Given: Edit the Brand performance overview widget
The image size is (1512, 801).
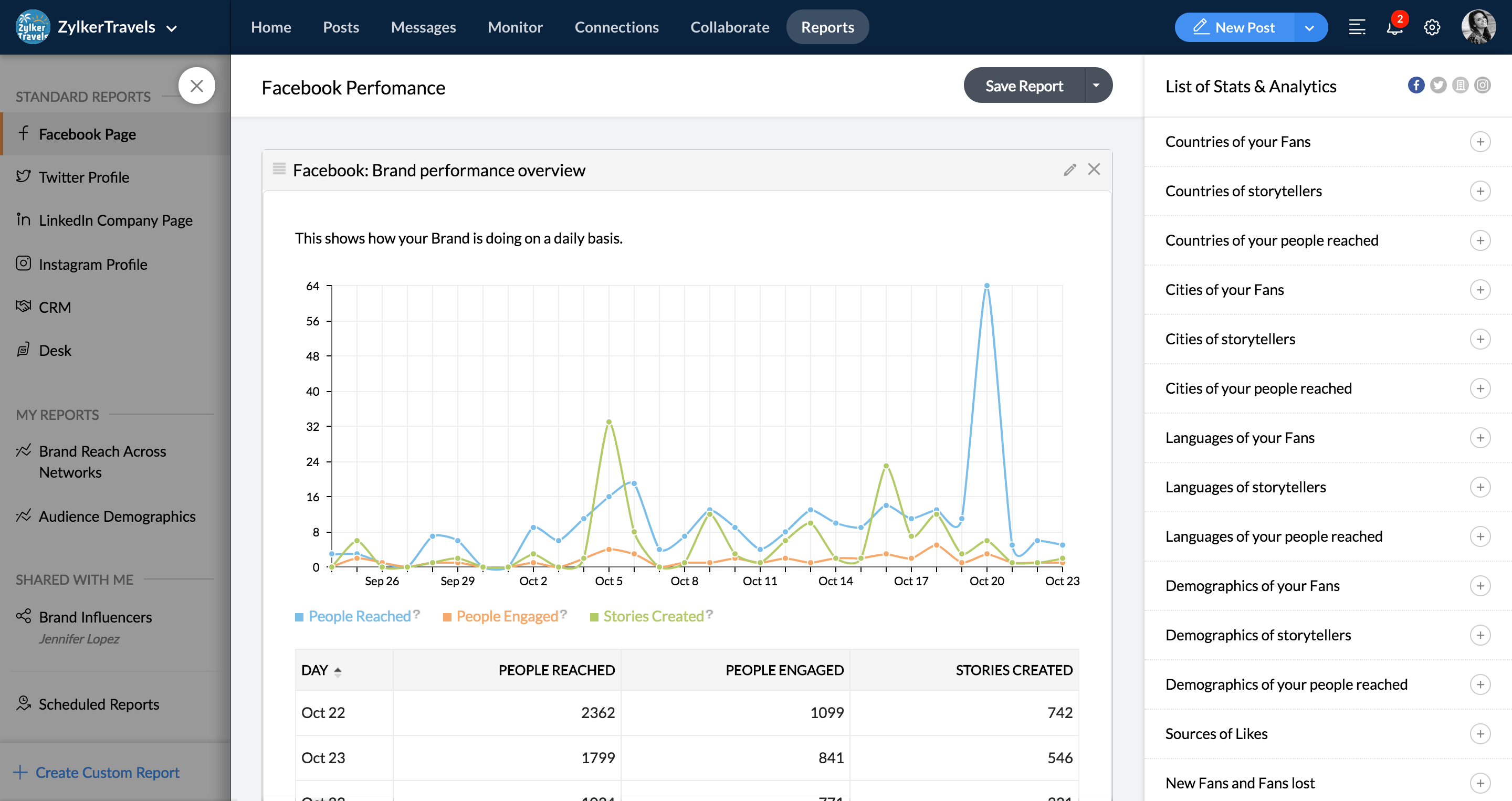Looking at the screenshot, I should [1069, 170].
